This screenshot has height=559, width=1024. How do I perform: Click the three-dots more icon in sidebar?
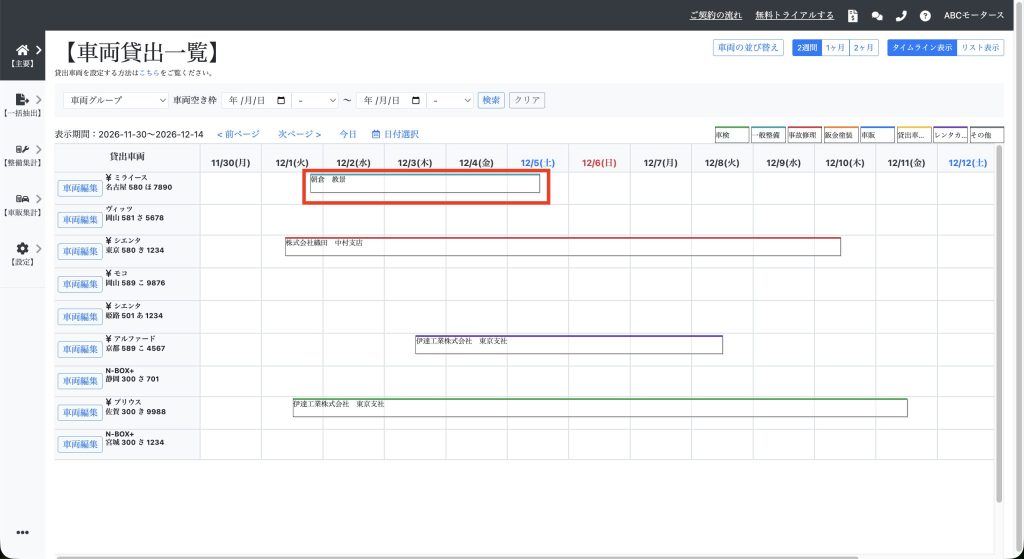pyautogui.click(x=22, y=533)
